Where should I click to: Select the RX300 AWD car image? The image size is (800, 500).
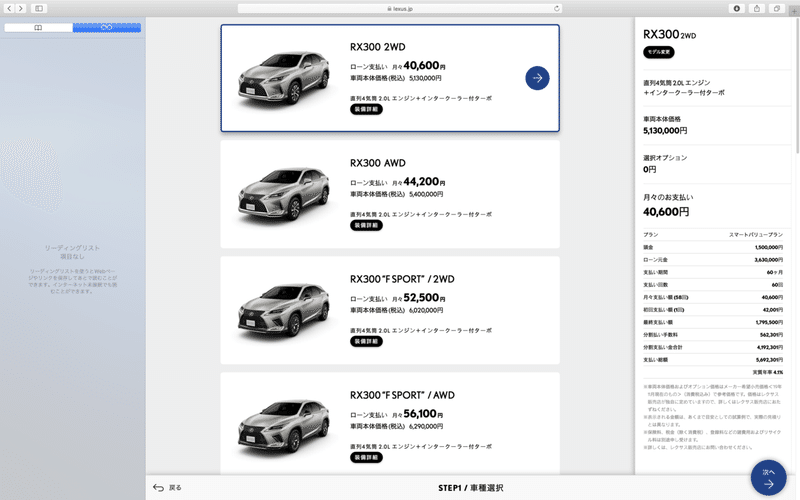(284, 195)
